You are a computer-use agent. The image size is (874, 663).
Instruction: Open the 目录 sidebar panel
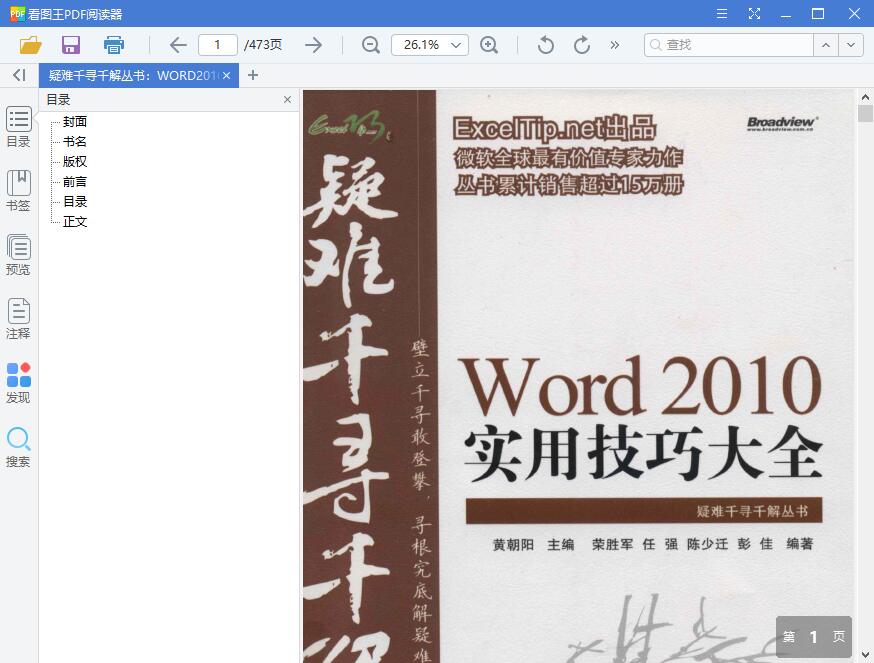[x=18, y=127]
